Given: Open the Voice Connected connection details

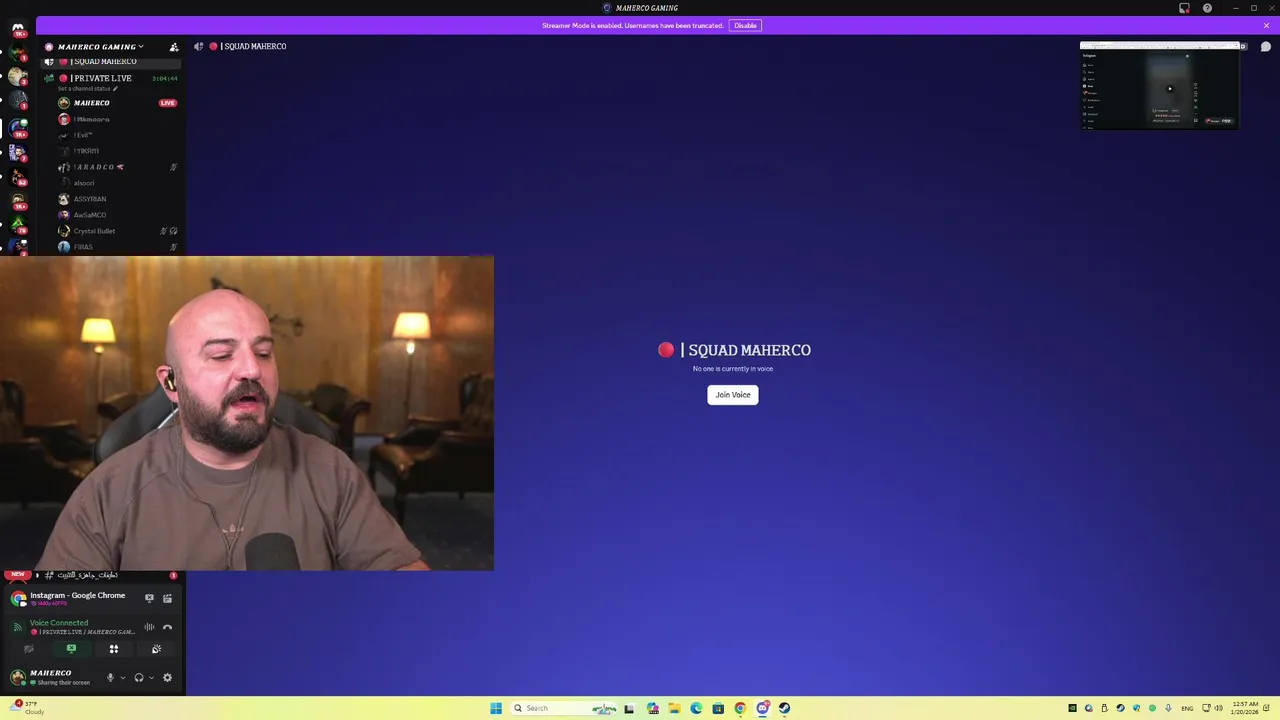Looking at the screenshot, I should (59, 623).
